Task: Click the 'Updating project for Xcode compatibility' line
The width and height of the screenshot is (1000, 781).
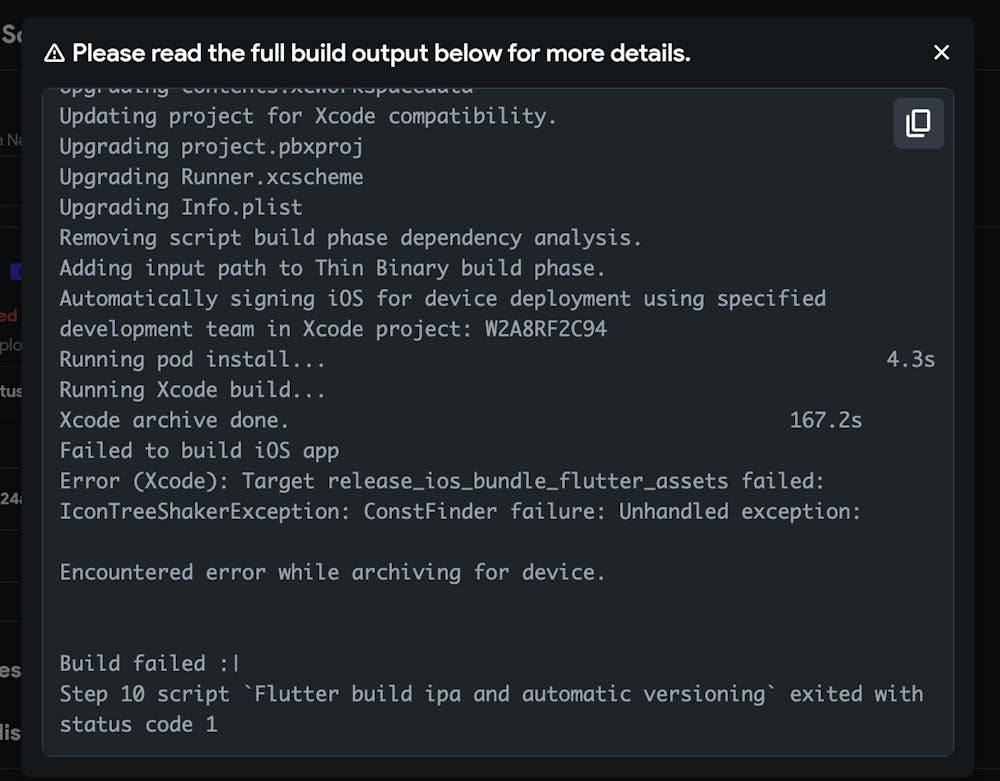Action: click(307, 116)
